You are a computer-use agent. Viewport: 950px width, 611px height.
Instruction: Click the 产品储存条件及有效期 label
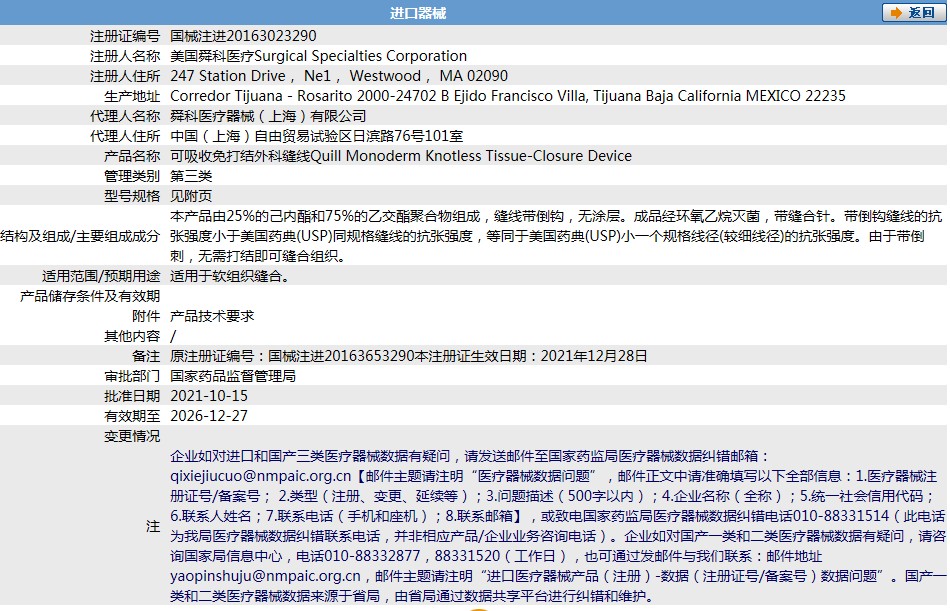point(90,296)
